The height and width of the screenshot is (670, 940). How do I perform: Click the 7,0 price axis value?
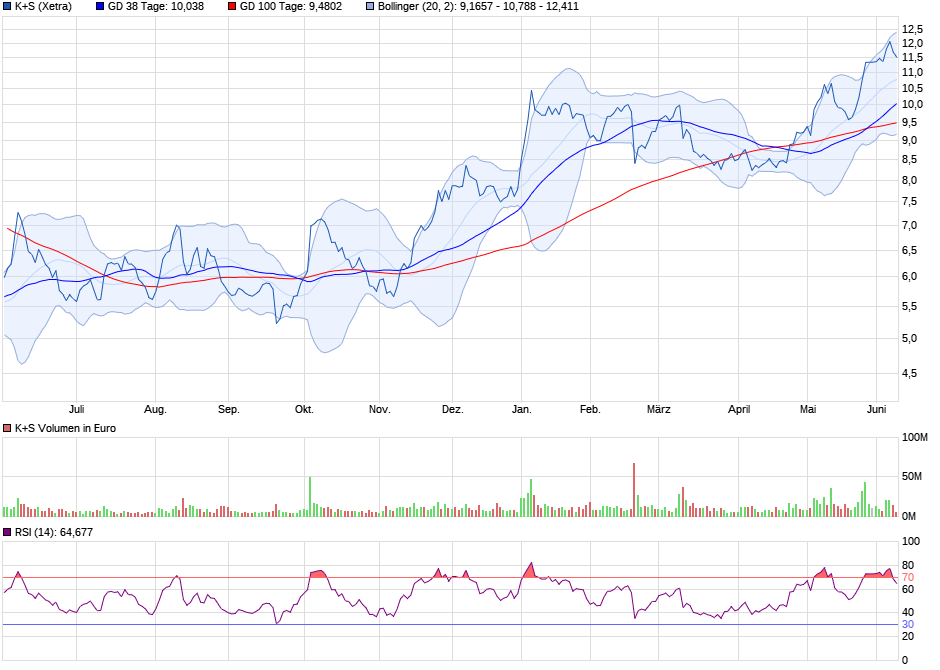click(x=909, y=225)
